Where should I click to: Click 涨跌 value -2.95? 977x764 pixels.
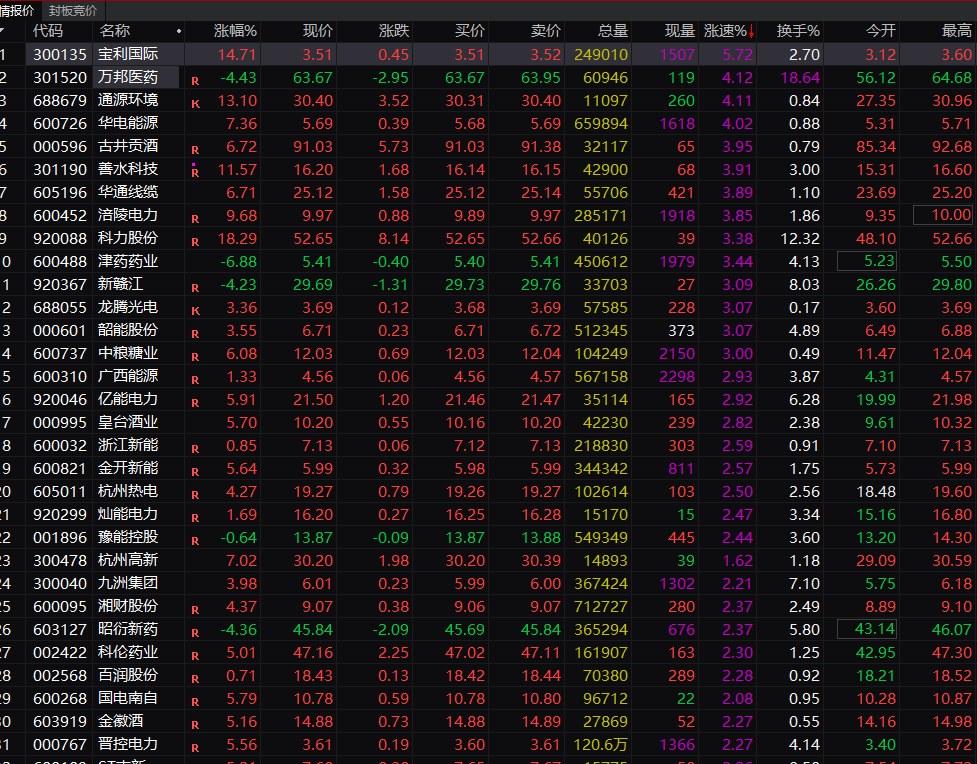(x=391, y=77)
